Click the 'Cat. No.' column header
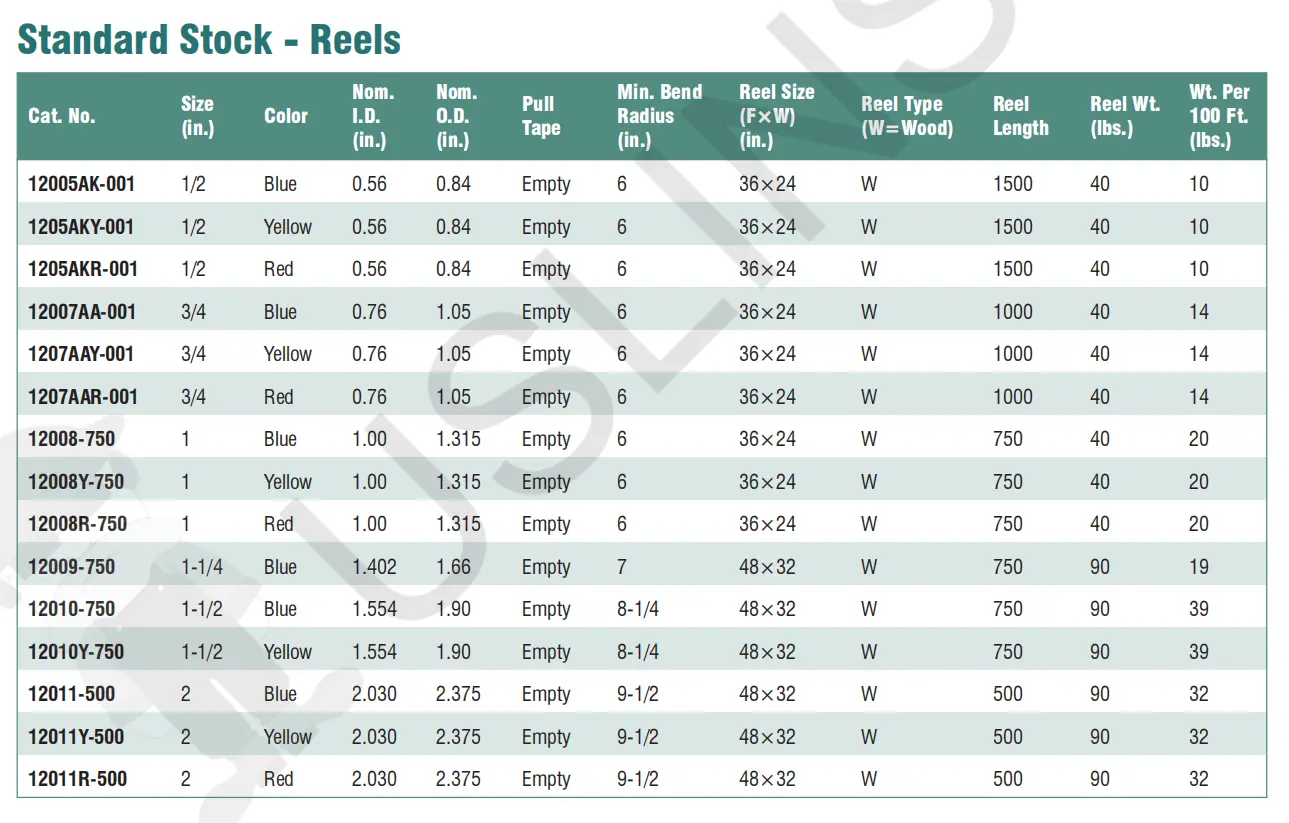Screen dimensions: 1289x823 (x=62, y=116)
